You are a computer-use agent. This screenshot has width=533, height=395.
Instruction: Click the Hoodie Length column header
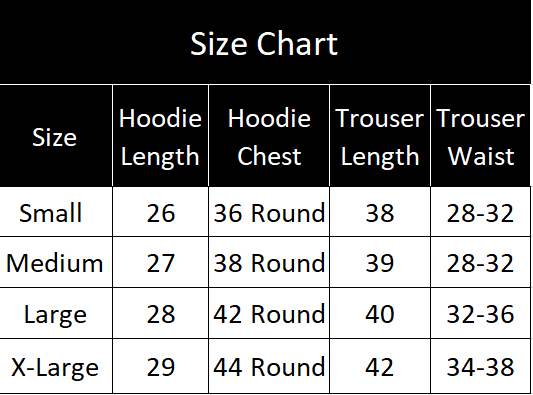coord(160,136)
